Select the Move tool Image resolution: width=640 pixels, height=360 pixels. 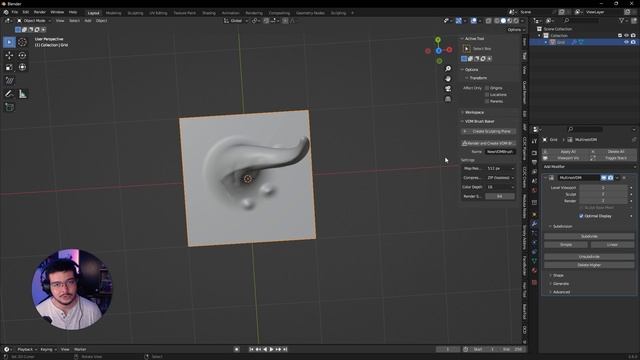click(9, 55)
